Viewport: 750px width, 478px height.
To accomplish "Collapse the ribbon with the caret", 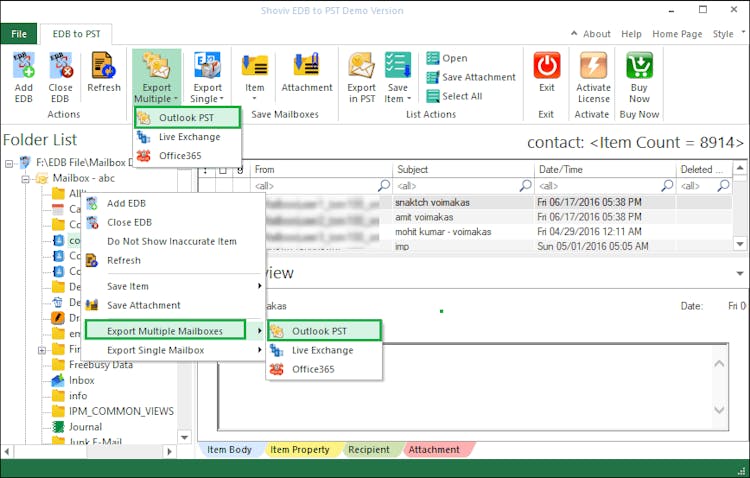I will [x=574, y=33].
